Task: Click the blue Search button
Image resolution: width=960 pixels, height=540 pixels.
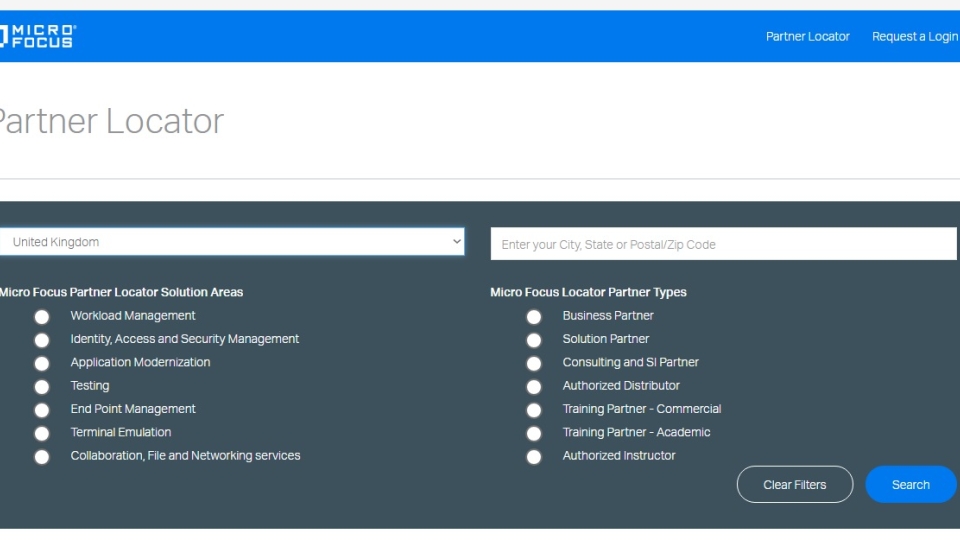Action: (910, 484)
